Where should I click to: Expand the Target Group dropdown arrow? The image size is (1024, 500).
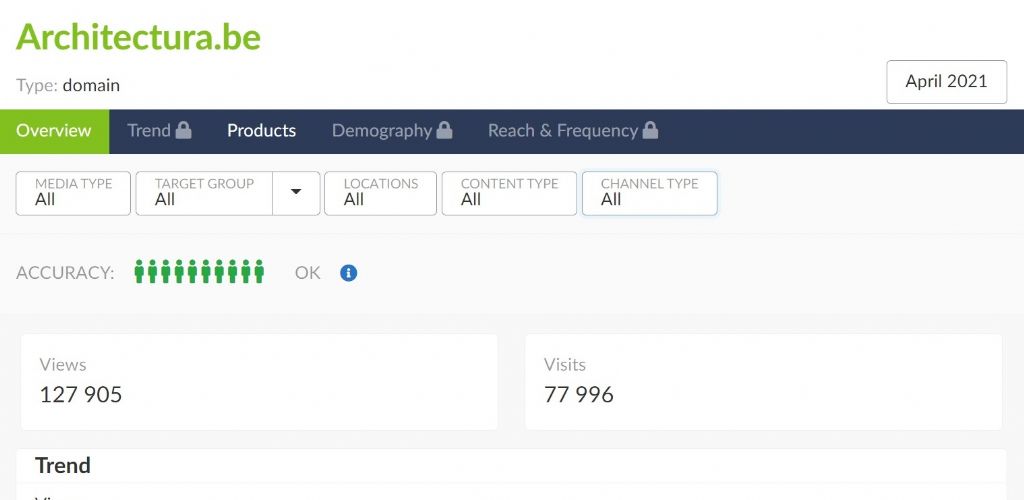(x=296, y=193)
